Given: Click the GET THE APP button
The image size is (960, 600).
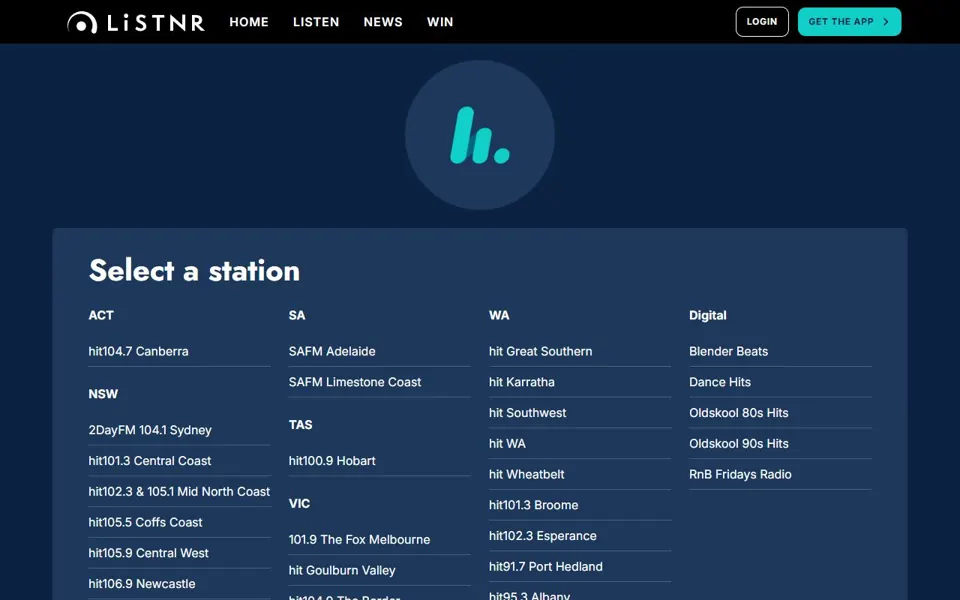Looking at the screenshot, I should 849,22.
